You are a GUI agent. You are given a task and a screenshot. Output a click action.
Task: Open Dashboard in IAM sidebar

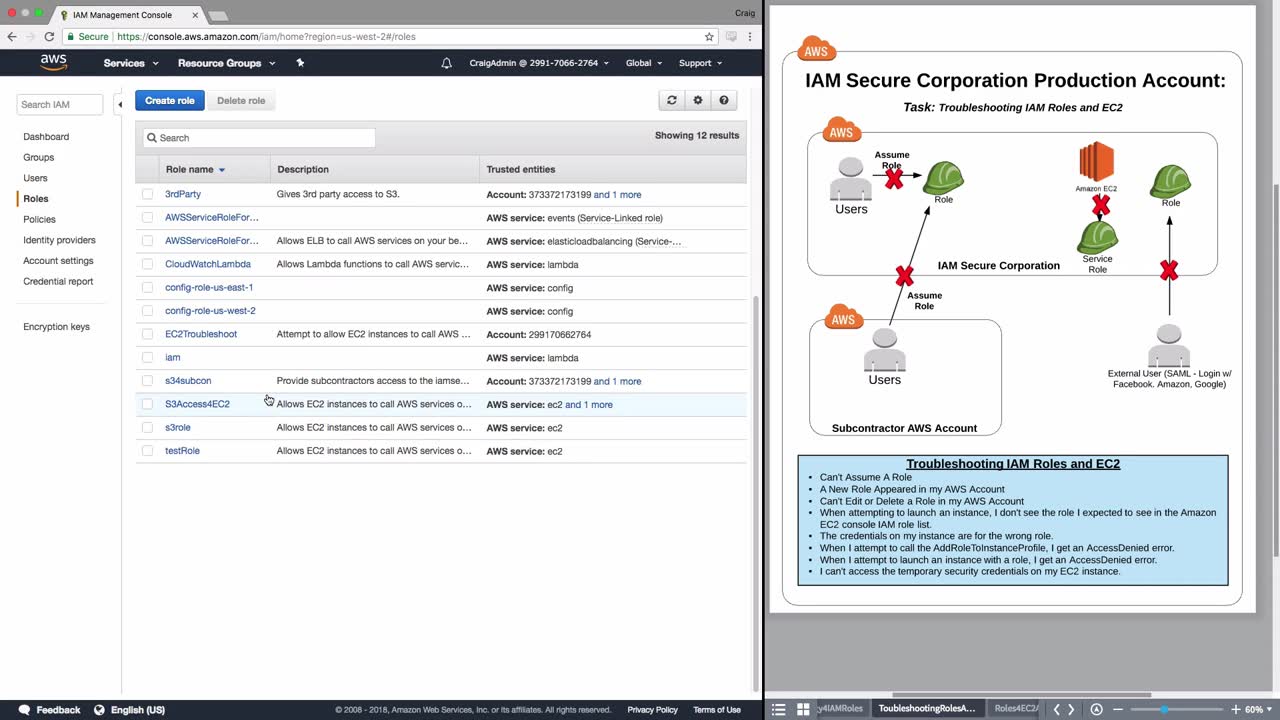click(x=46, y=136)
